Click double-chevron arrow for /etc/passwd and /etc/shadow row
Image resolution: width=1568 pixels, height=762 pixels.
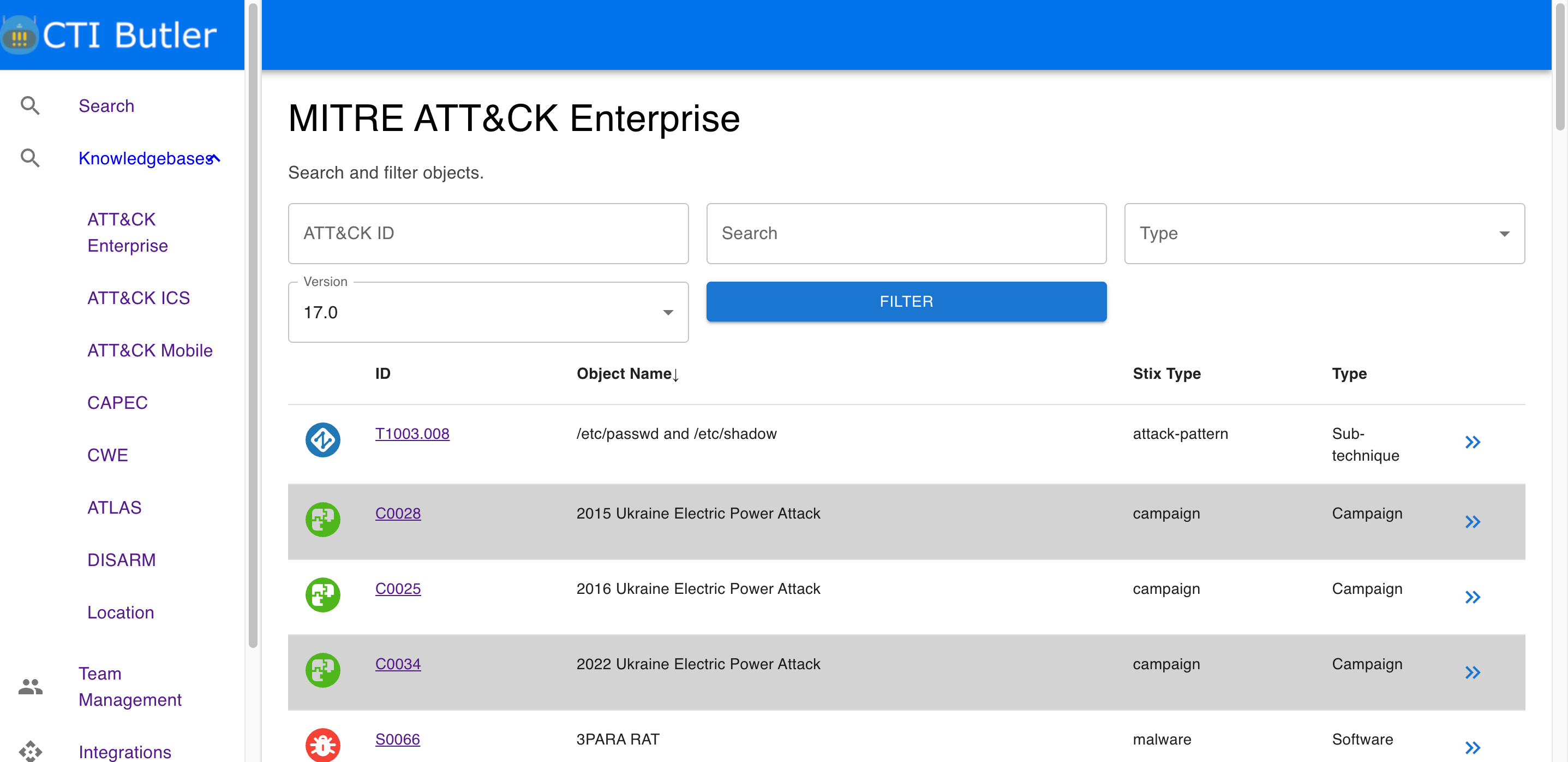pyautogui.click(x=1472, y=442)
